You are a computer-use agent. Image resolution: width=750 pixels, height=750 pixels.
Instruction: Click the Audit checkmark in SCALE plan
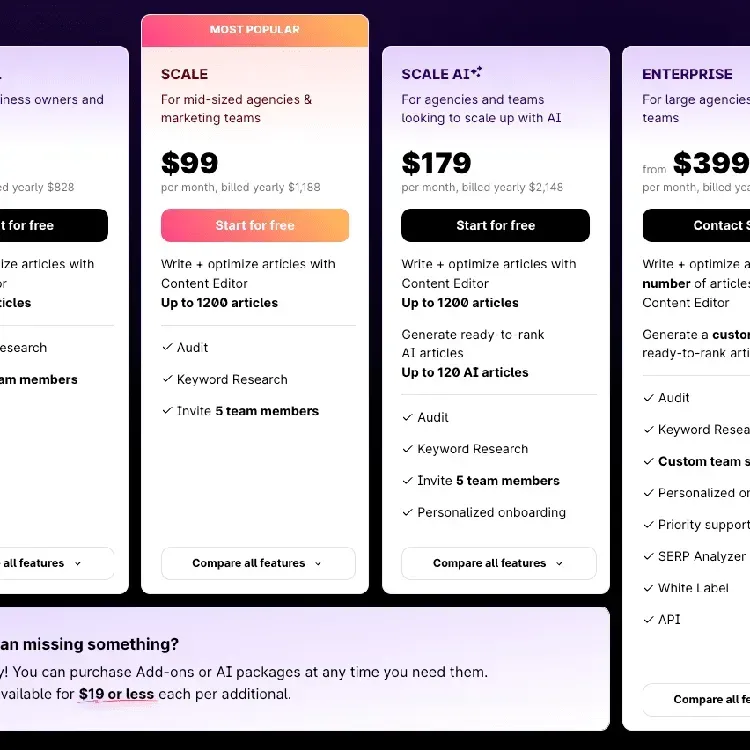click(167, 347)
